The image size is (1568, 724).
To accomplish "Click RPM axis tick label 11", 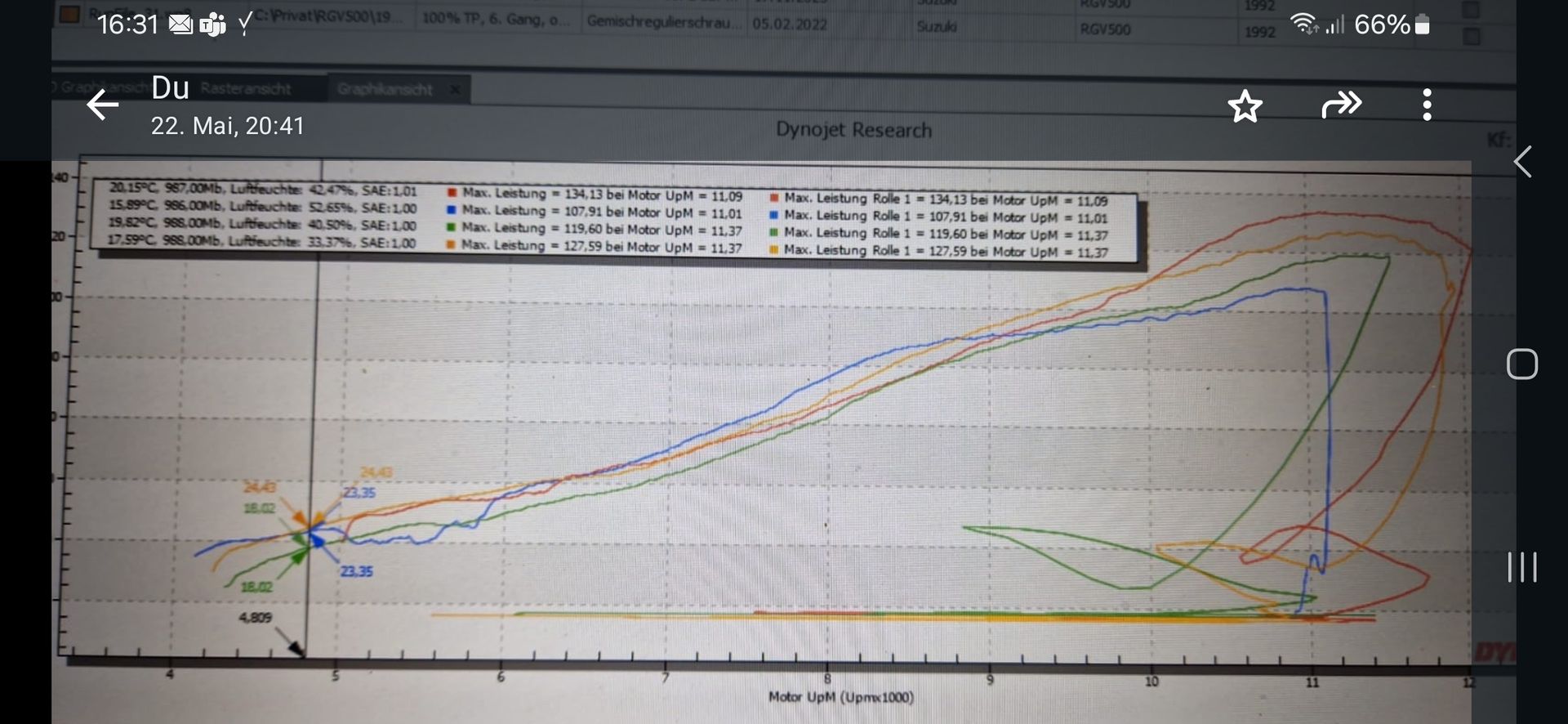I will point(1312,682).
